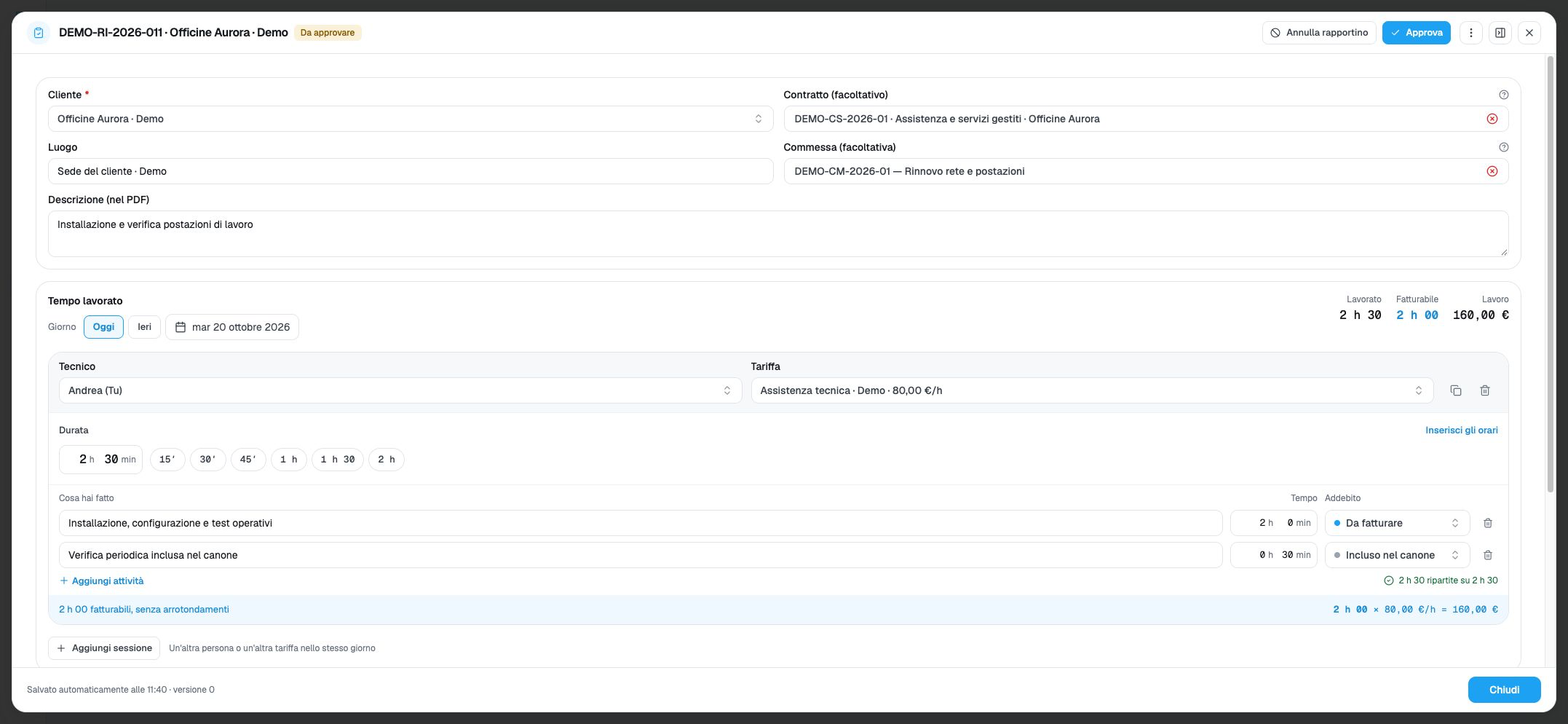Open the Cliente dropdown
The width and height of the screenshot is (1568, 724).
(411, 119)
